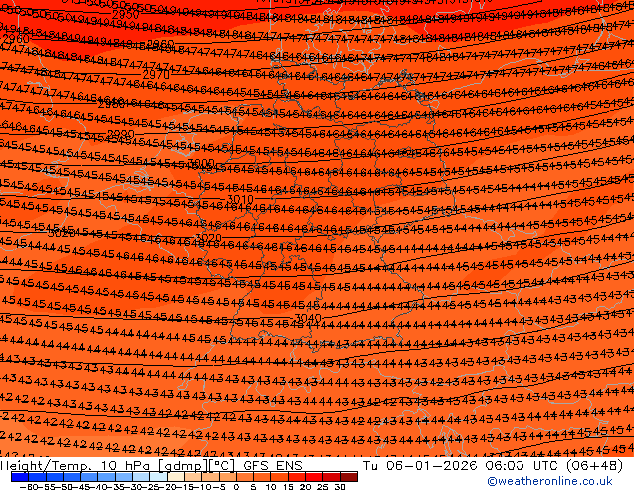Click the 'Height/Temp. 10 hPa' map title
This screenshot has height=490, width=634.
pyautogui.click(x=77, y=466)
